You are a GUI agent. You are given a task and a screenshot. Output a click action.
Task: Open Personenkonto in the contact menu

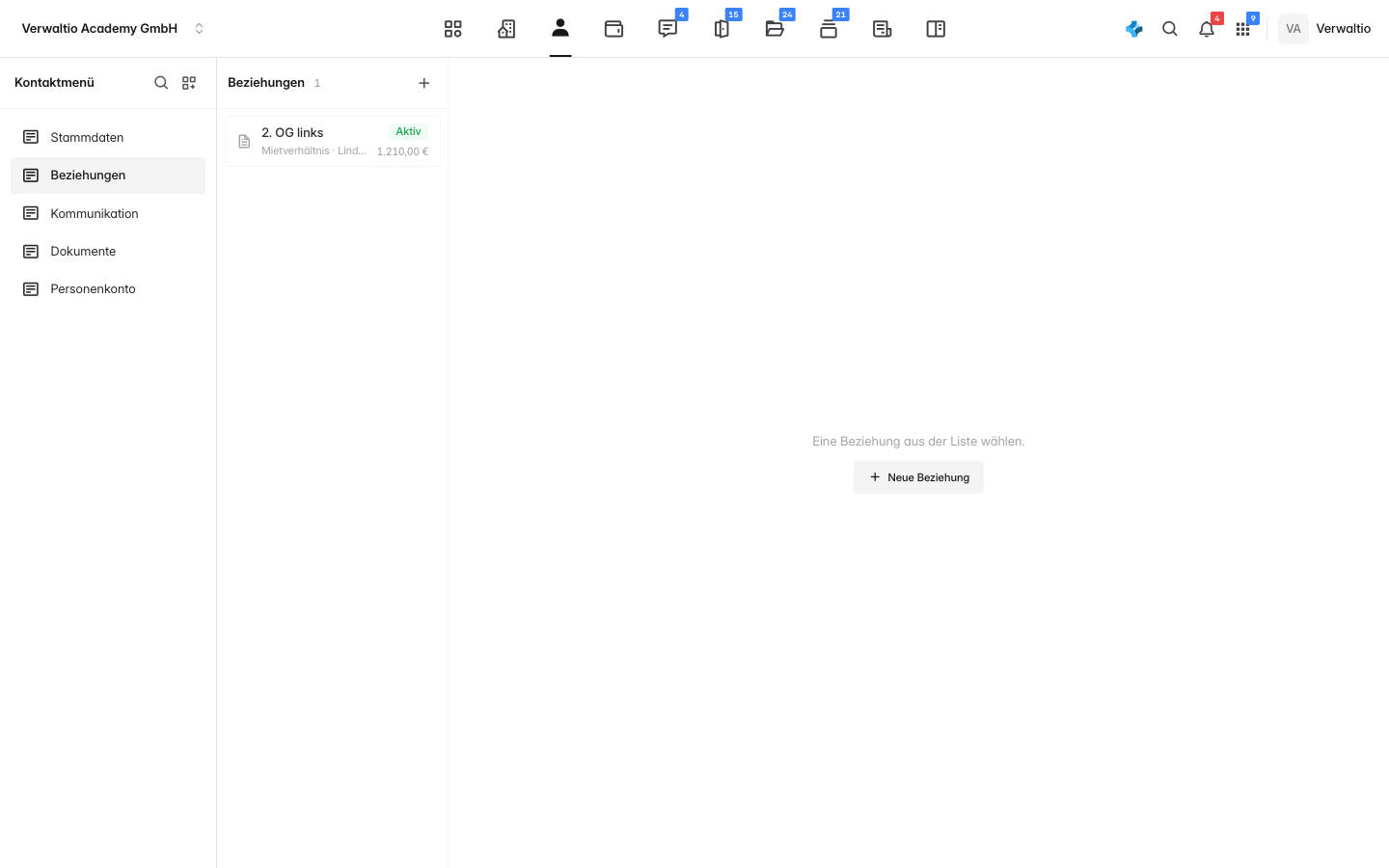tap(108, 288)
